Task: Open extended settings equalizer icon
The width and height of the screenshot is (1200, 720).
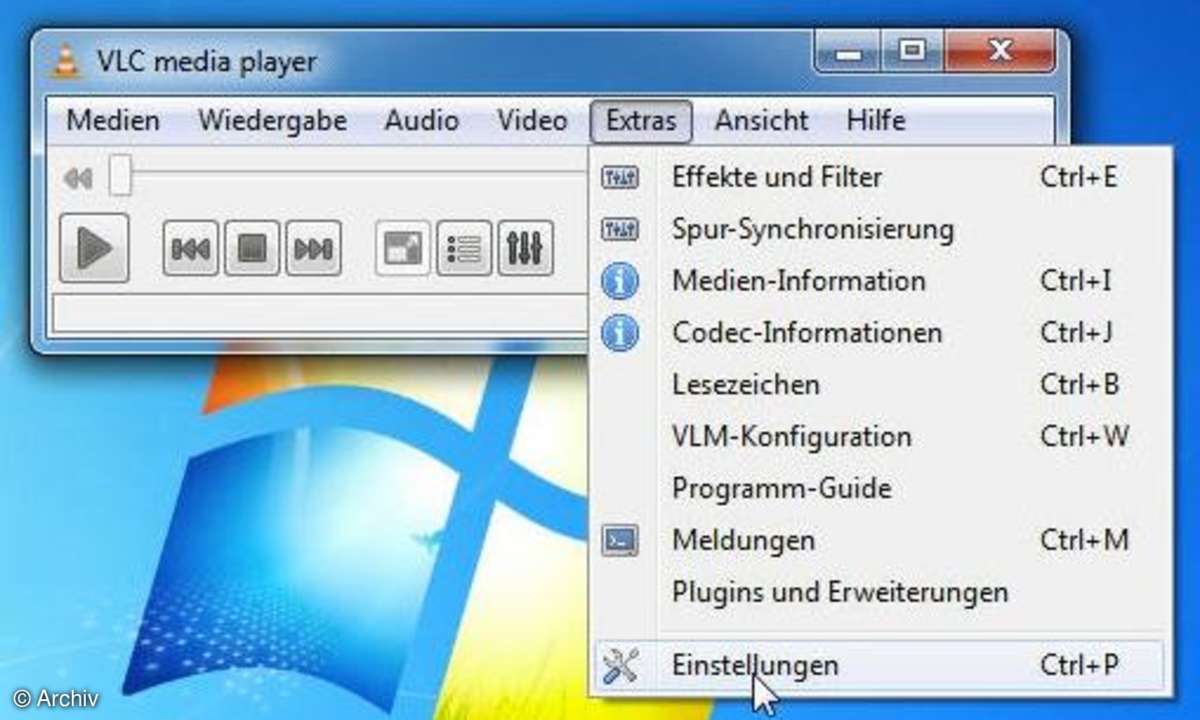Action: point(525,248)
